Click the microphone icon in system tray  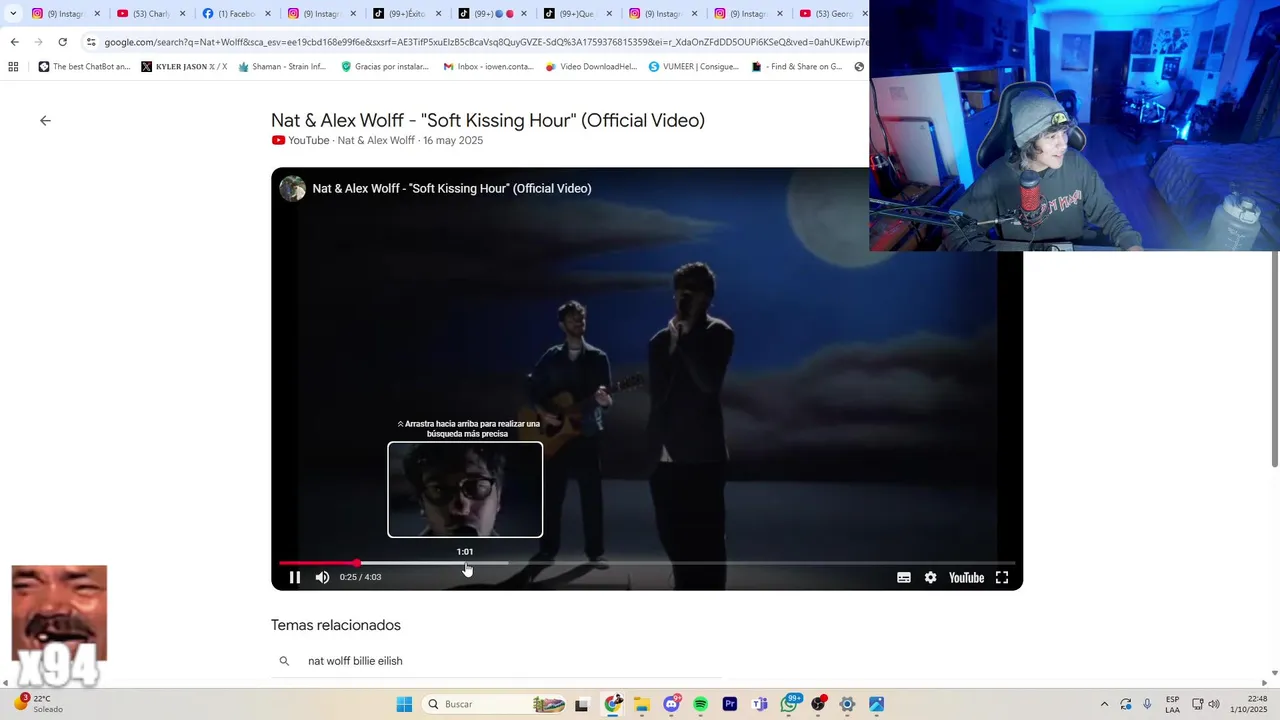(1147, 704)
